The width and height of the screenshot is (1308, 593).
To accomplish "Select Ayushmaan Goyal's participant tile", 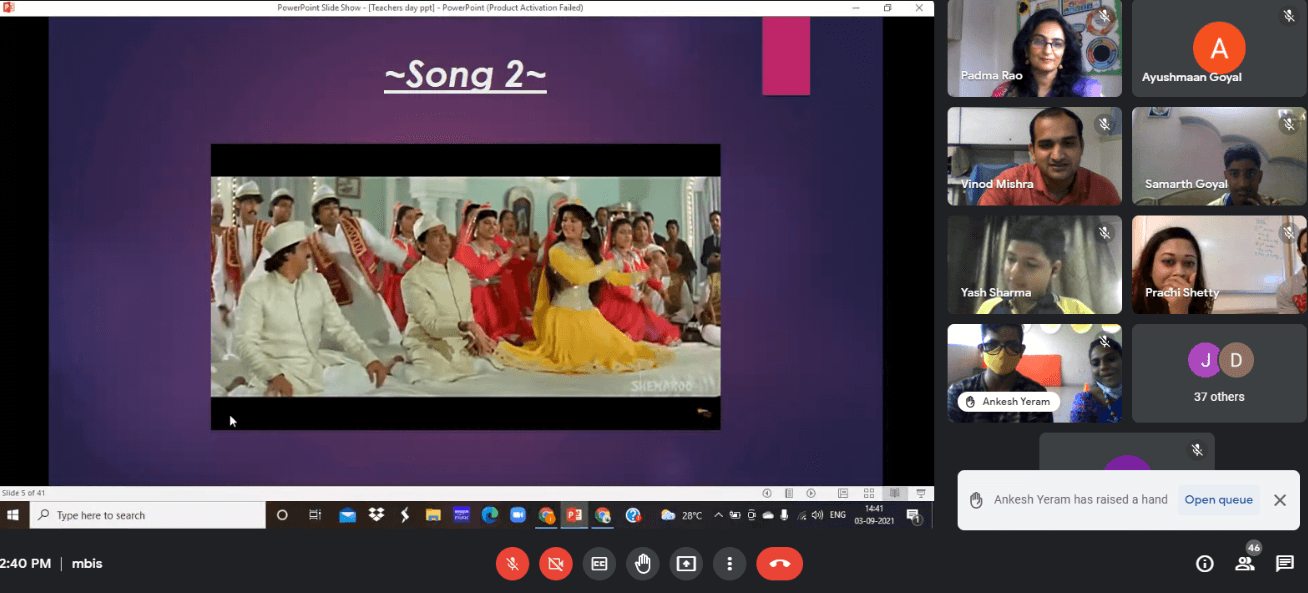I will [1219, 49].
